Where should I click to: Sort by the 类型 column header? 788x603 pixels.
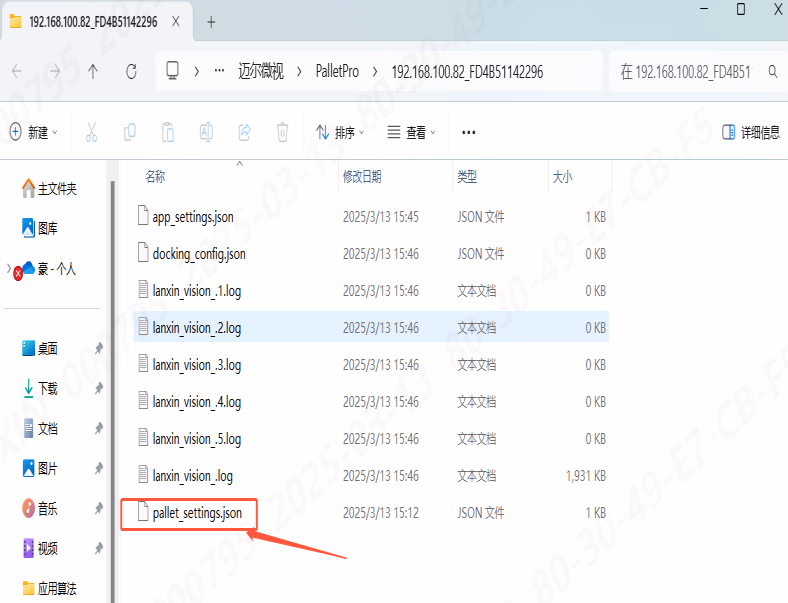pos(467,177)
